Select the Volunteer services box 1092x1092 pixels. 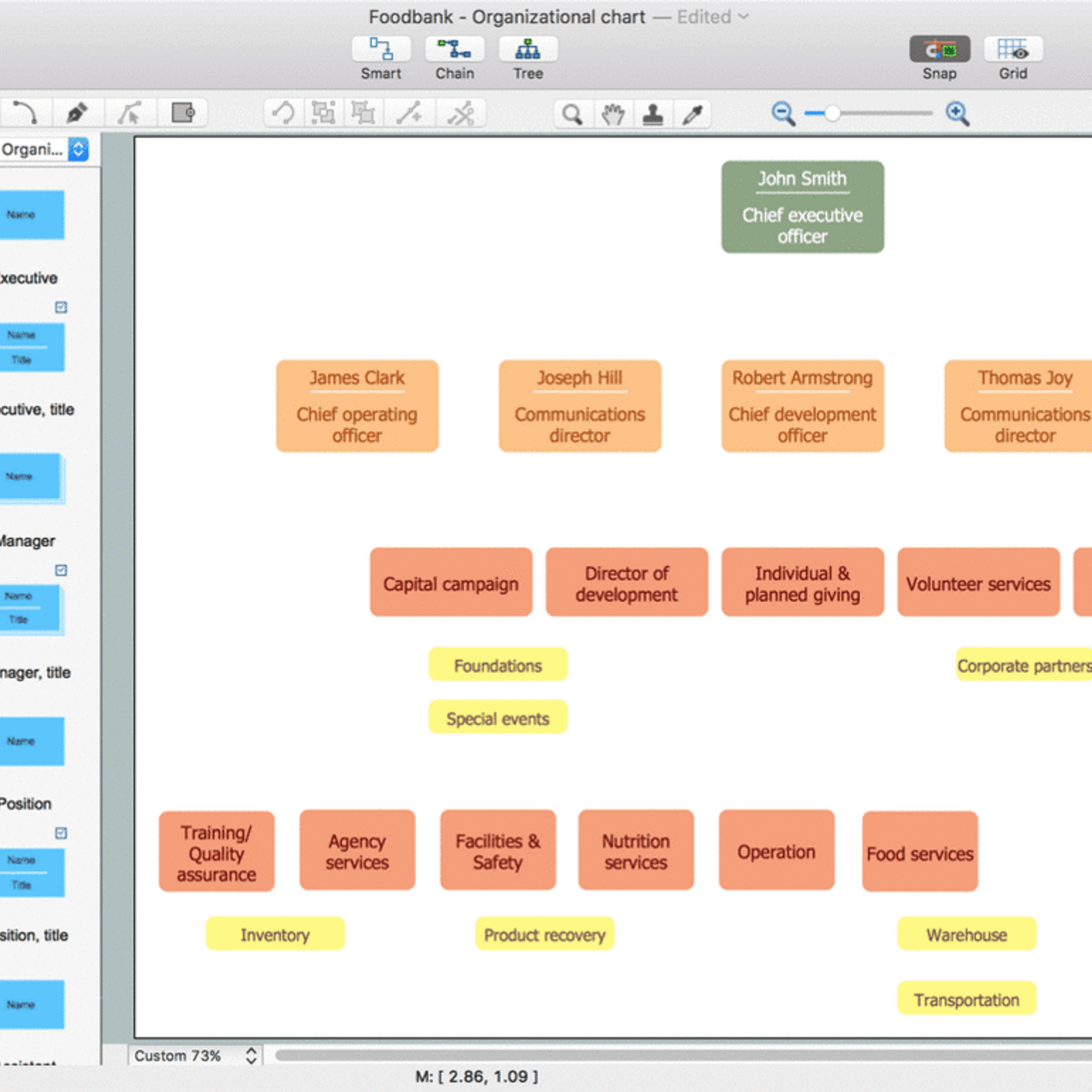coord(979,582)
